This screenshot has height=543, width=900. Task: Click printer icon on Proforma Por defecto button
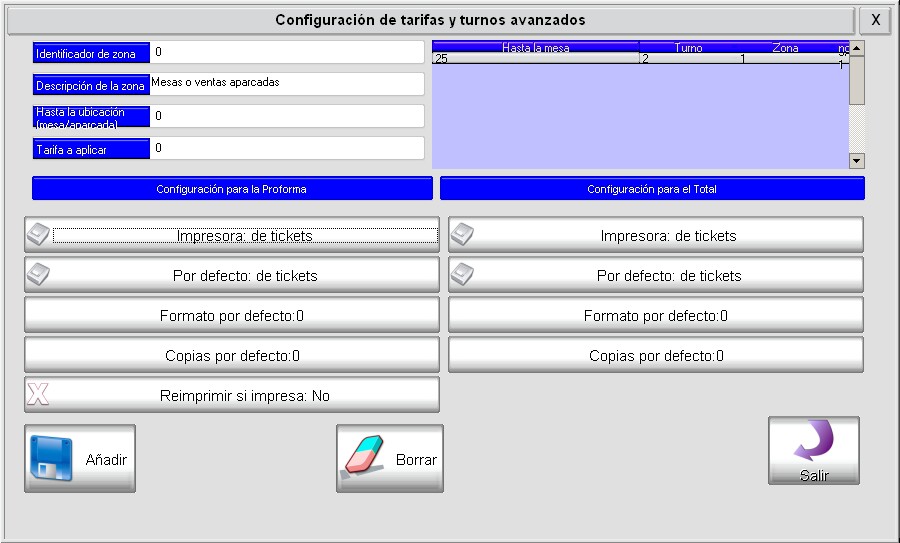pos(38,274)
